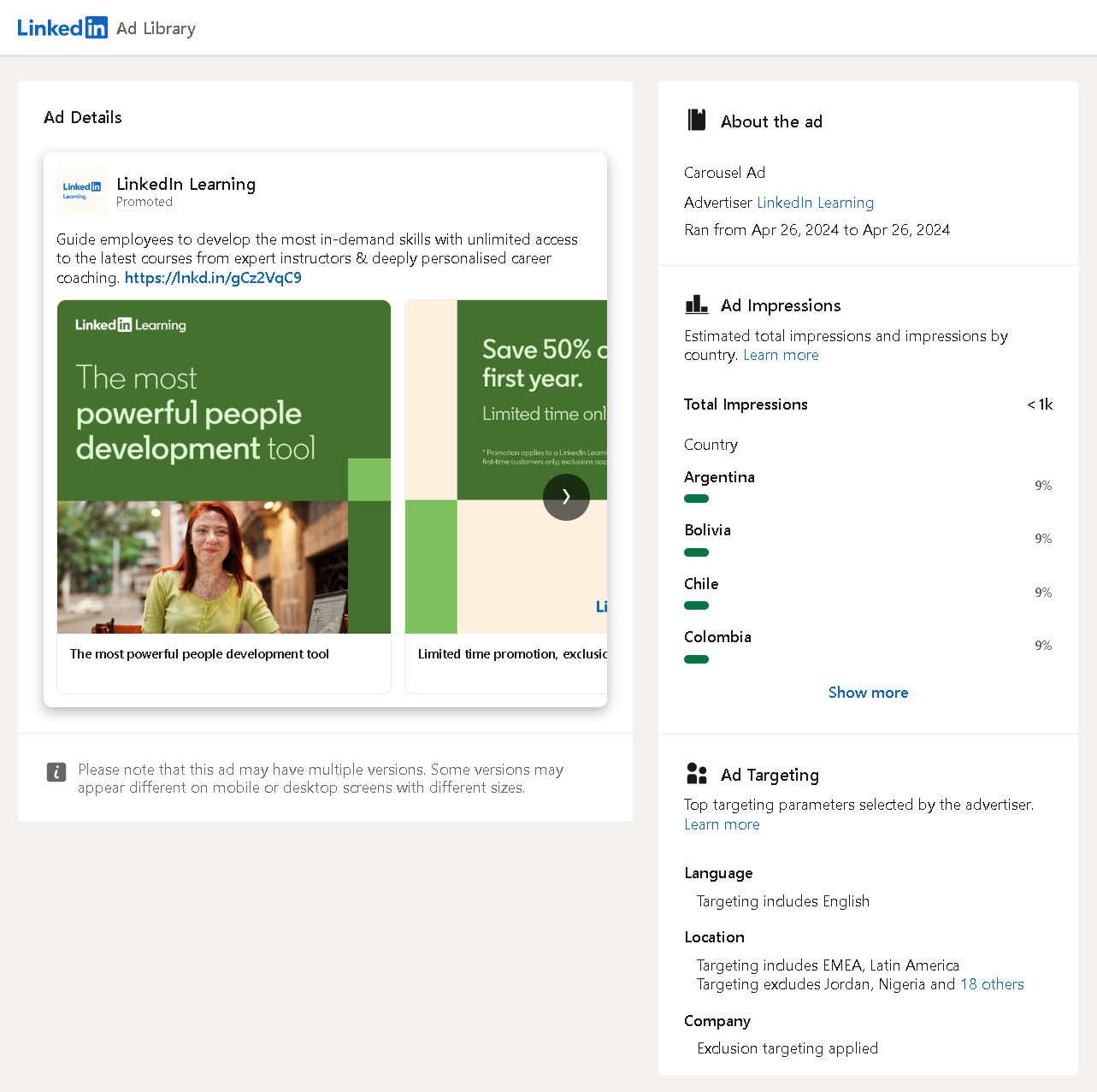This screenshot has height=1092, width=1097.
Task: Click the LinkedIn Learning advertiser link
Action: (815, 203)
